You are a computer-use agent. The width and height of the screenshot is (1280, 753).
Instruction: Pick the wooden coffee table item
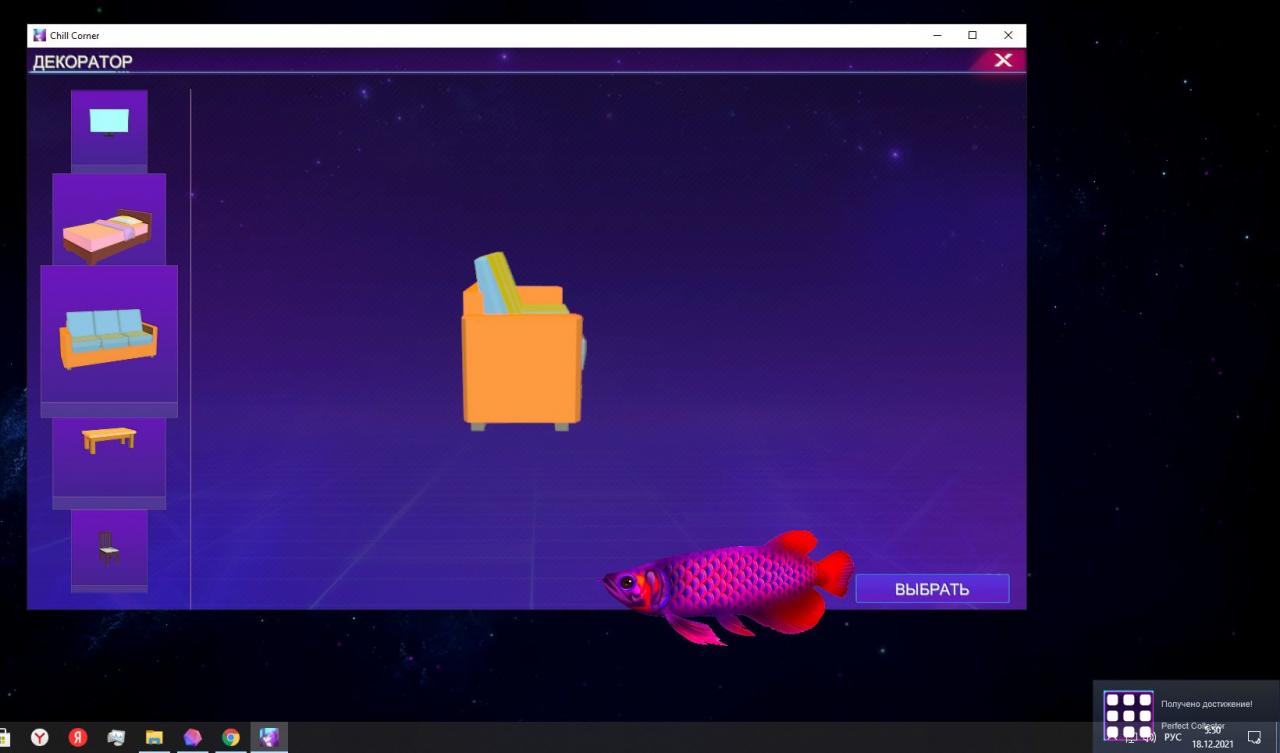click(x=109, y=456)
